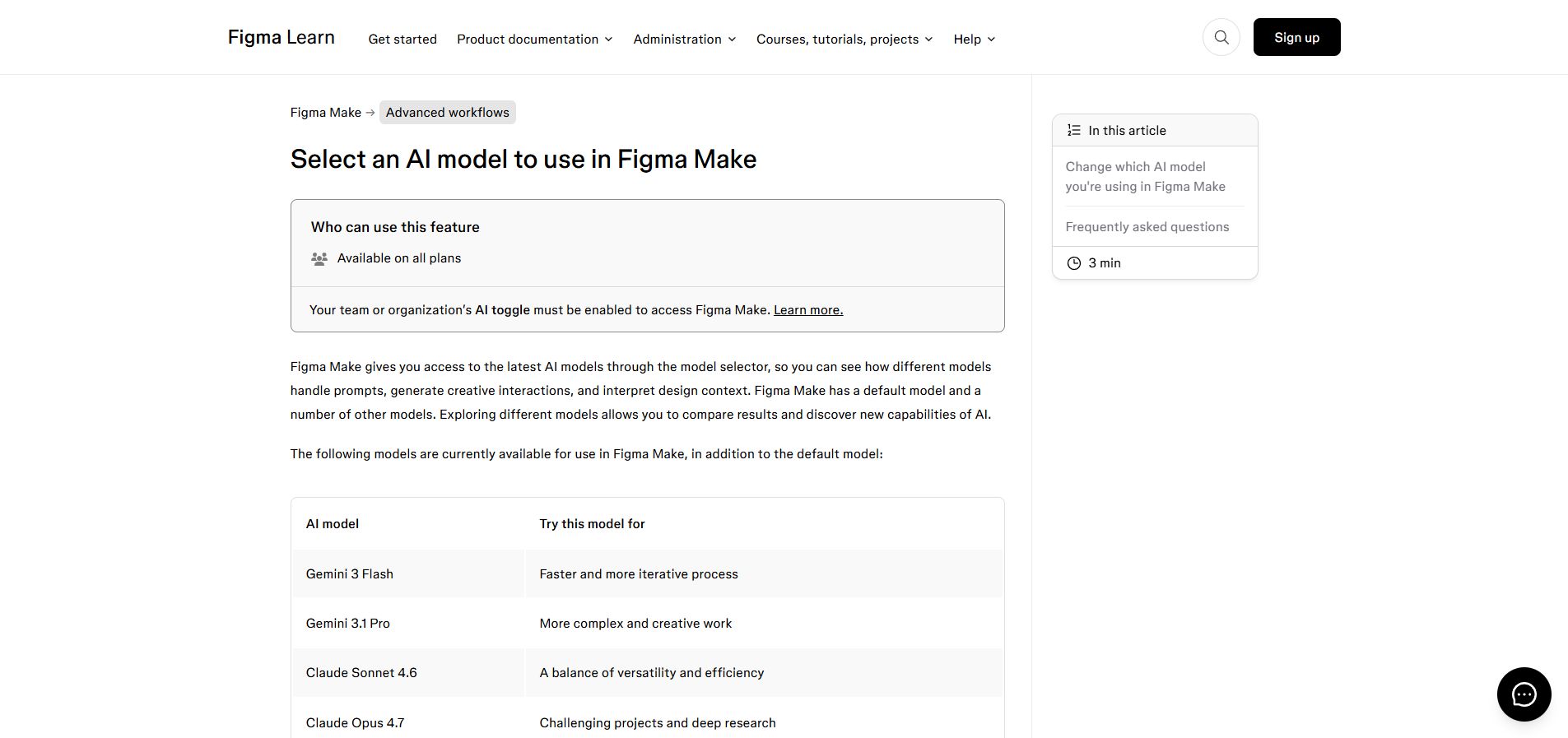Click Faster and more iterative process cell
The image size is (1568, 738).
pos(764,574)
